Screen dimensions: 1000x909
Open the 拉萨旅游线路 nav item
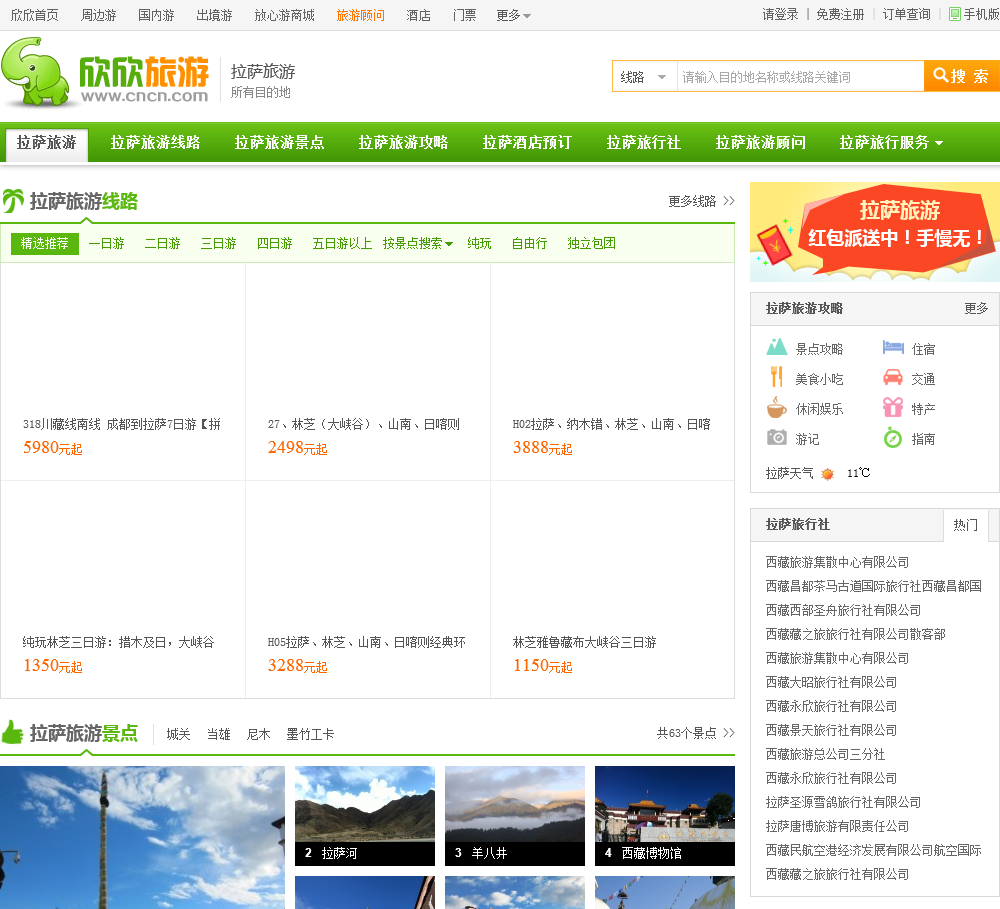[x=155, y=142]
